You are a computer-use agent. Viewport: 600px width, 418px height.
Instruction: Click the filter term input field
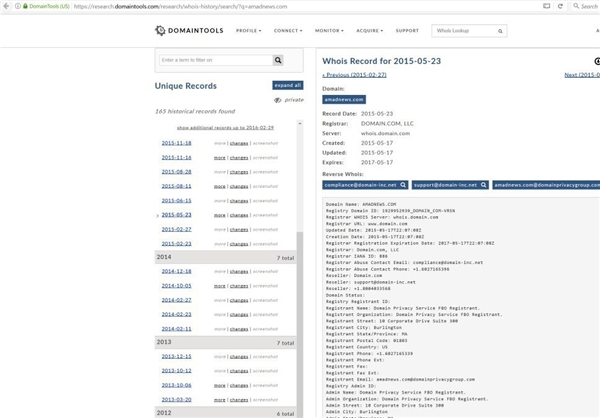pyautogui.click(x=216, y=60)
